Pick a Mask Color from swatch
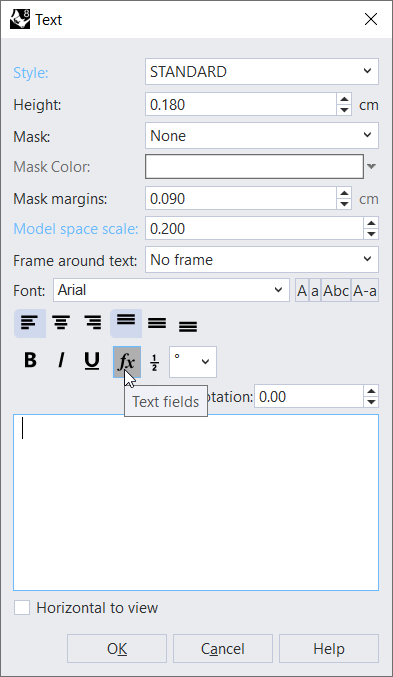The image size is (393, 677). coord(254,166)
